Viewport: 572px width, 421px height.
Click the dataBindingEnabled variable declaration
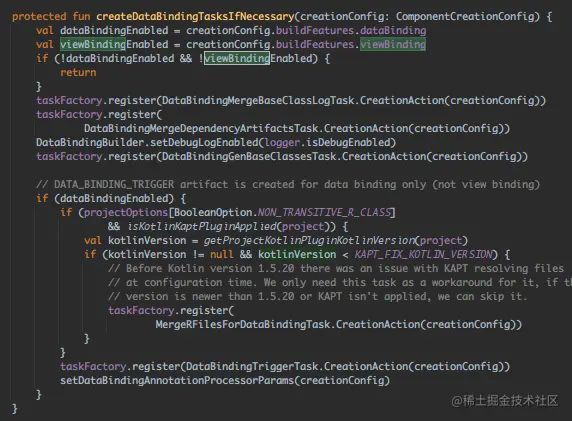pos(114,30)
